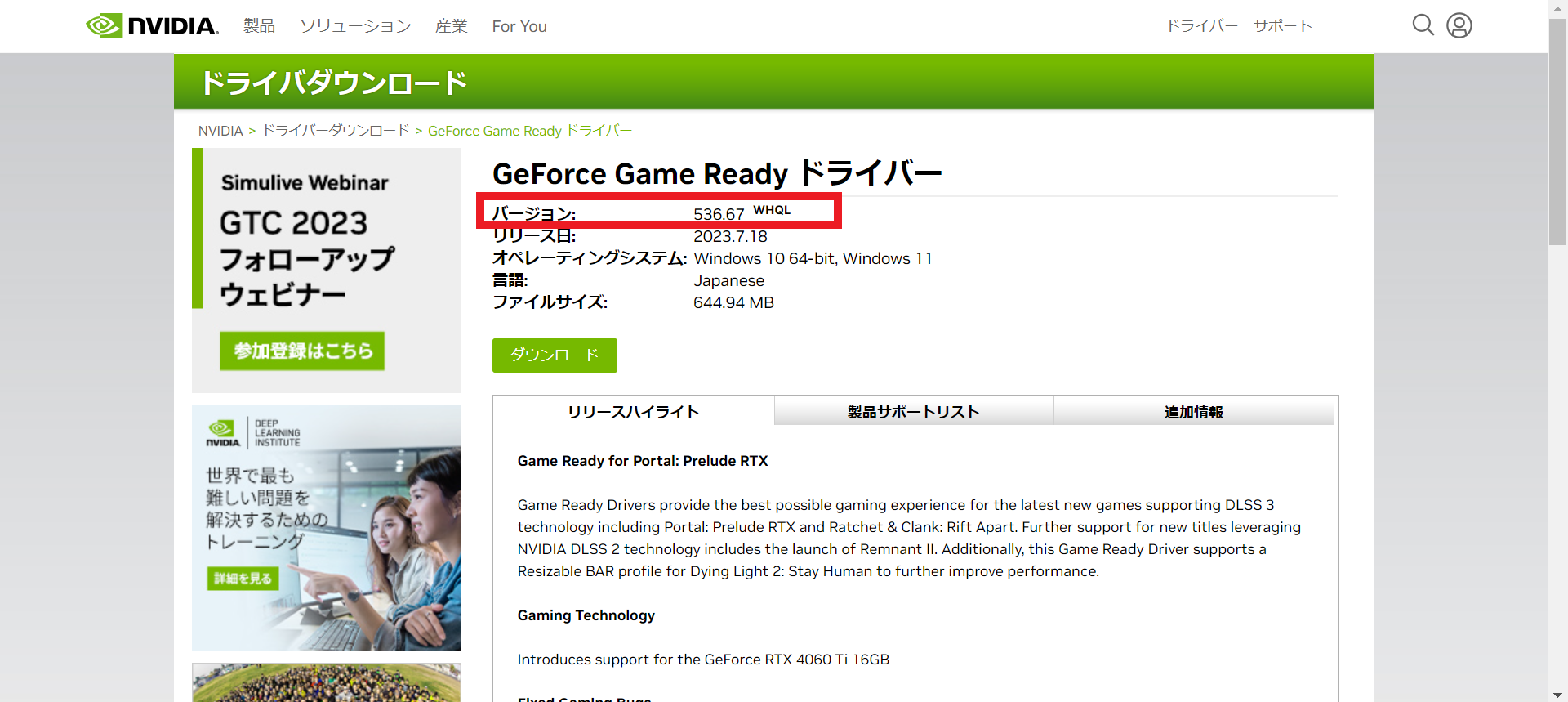The image size is (1568, 702).
Task: Click GeForce Game Ready ドライバー breadcrumb
Action: (x=530, y=131)
